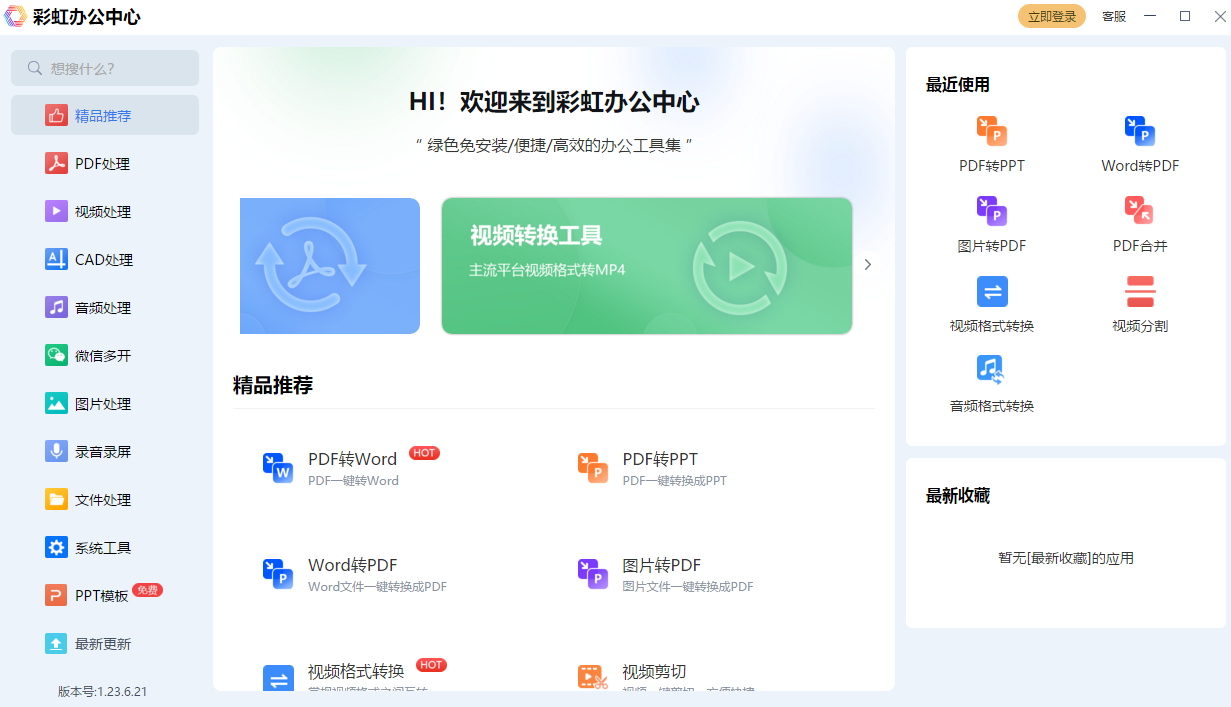This screenshot has height=707, width=1231.
Task: Click 视频剪切 title in recommendations
Action: [654, 671]
